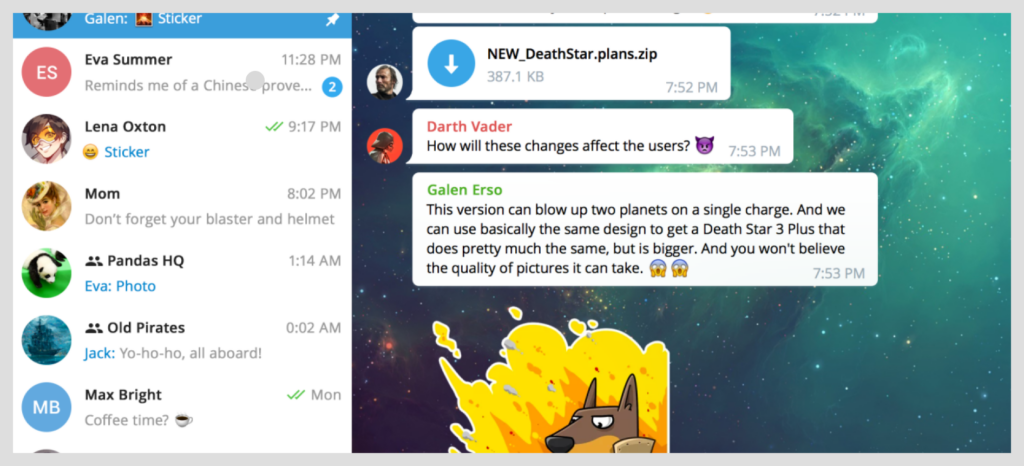Open the Pandas HQ conversation
Viewport: 1024px width, 466px height.
[182, 273]
